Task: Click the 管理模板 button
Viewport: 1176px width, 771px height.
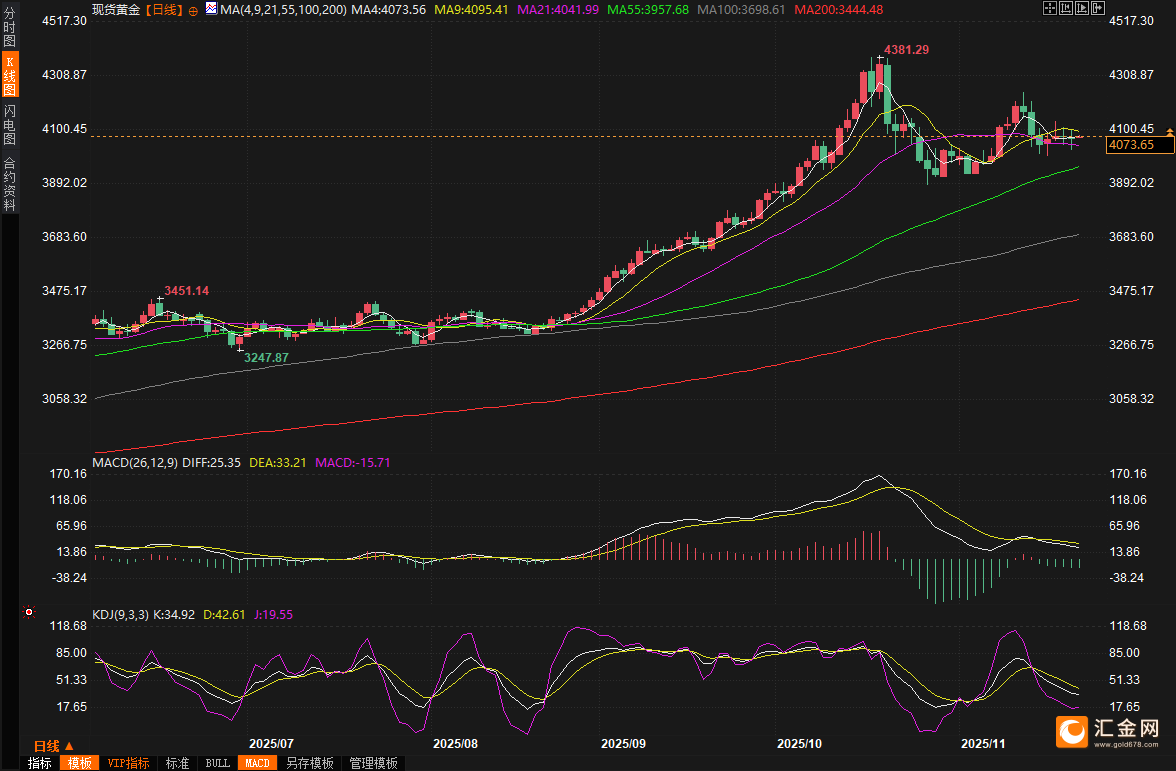Action: [372, 763]
